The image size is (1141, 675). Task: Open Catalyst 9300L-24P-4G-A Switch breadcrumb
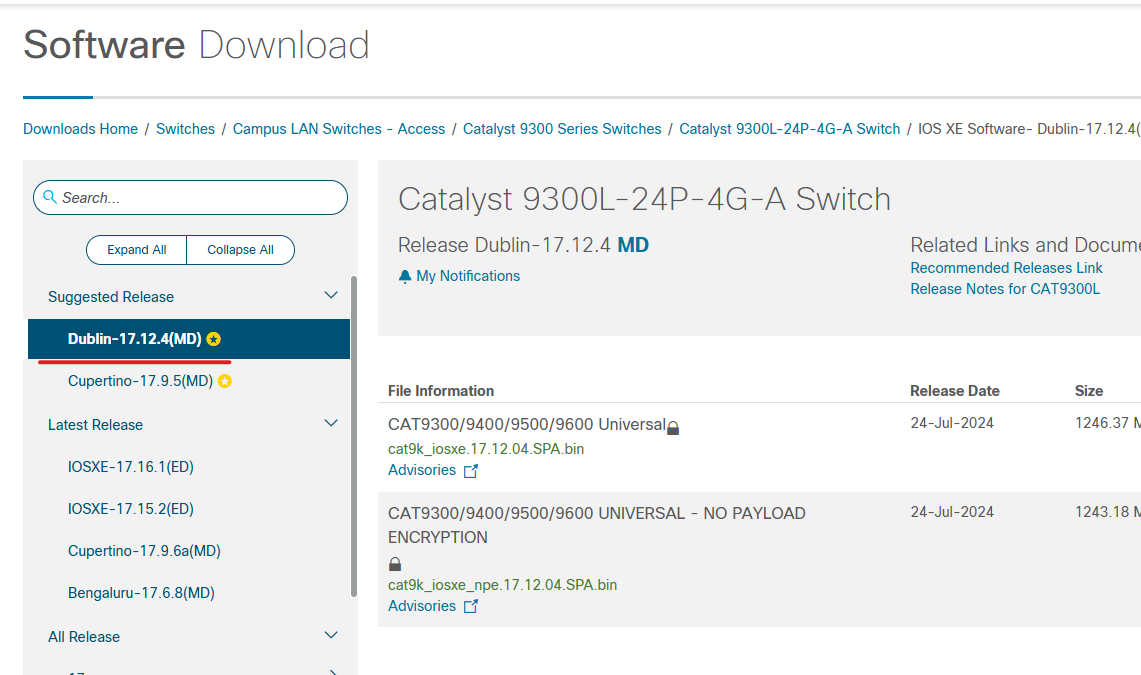(790, 129)
